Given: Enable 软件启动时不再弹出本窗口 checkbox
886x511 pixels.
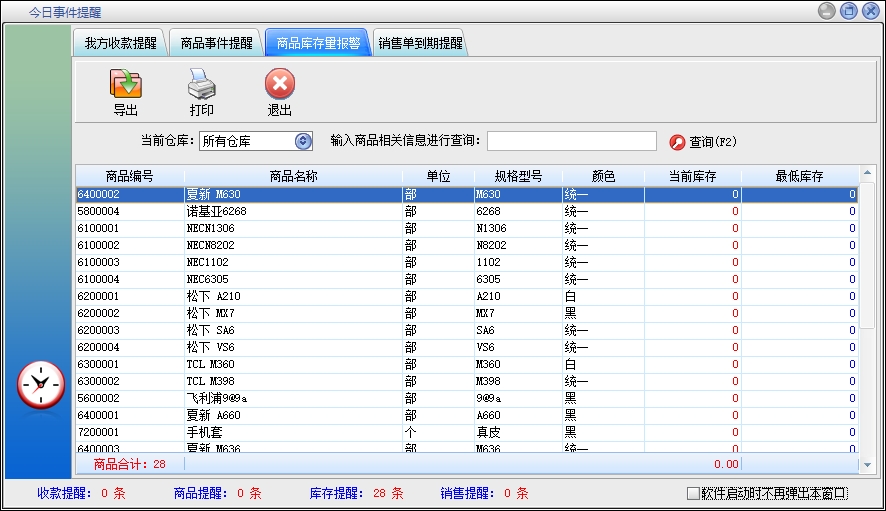Looking at the screenshot, I should pos(693,493).
